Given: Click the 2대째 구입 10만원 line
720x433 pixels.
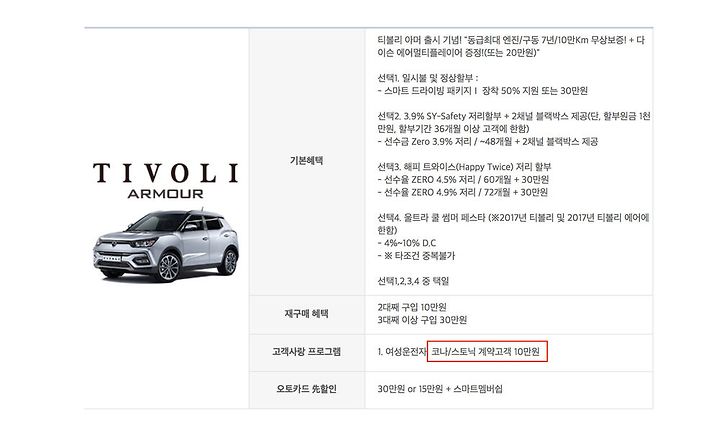Looking at the screenshot, I should point(412,307).
